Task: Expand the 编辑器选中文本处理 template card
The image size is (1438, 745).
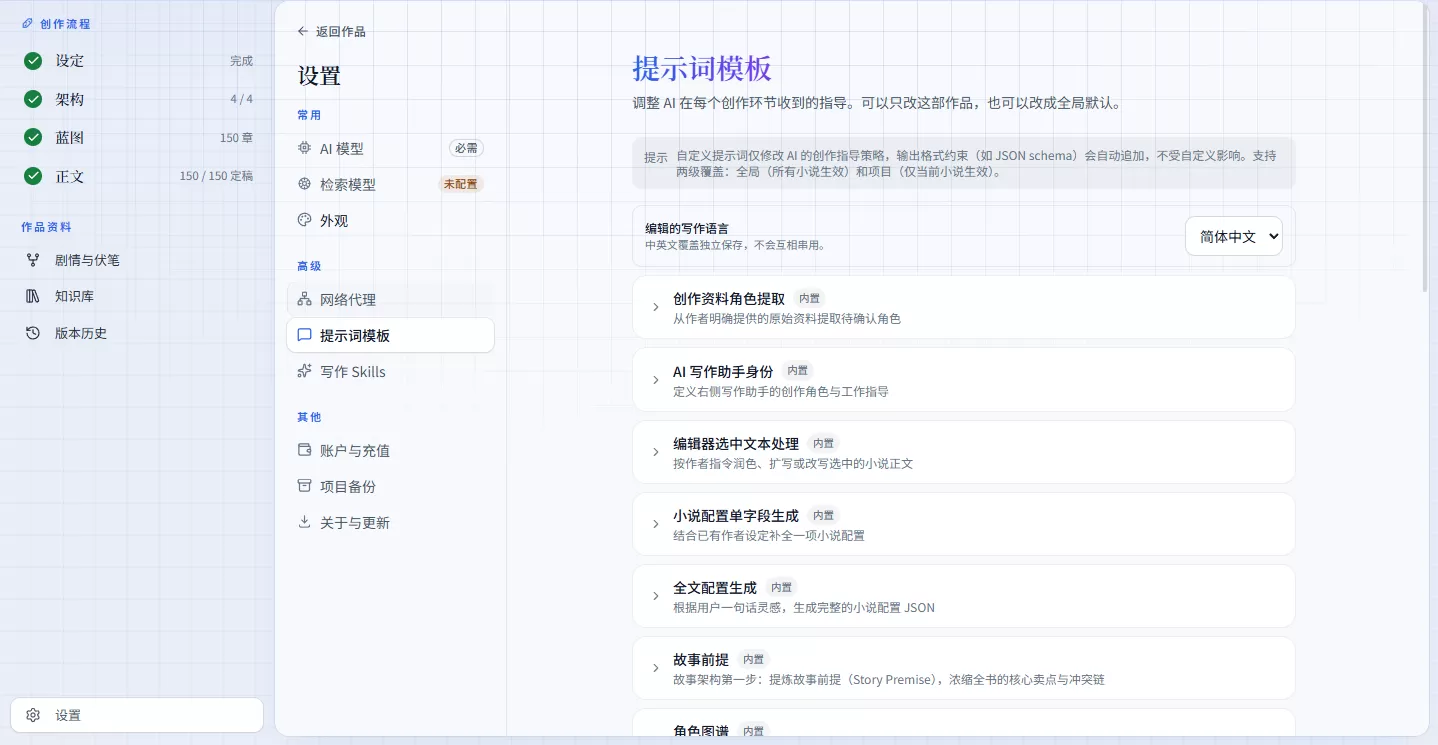Action: click(964, 452)
